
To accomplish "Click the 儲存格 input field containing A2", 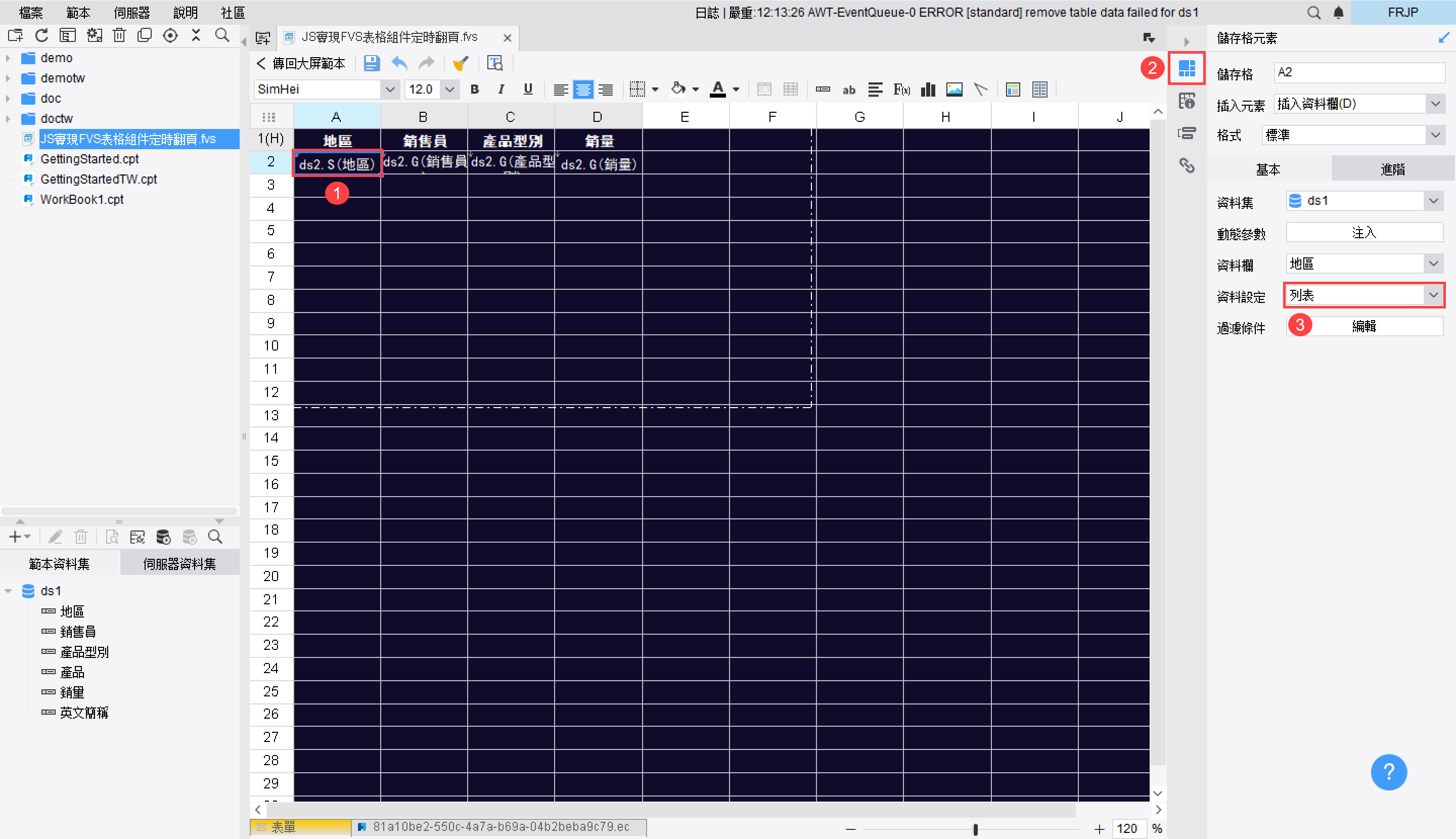I will [x=1358, y=73].
